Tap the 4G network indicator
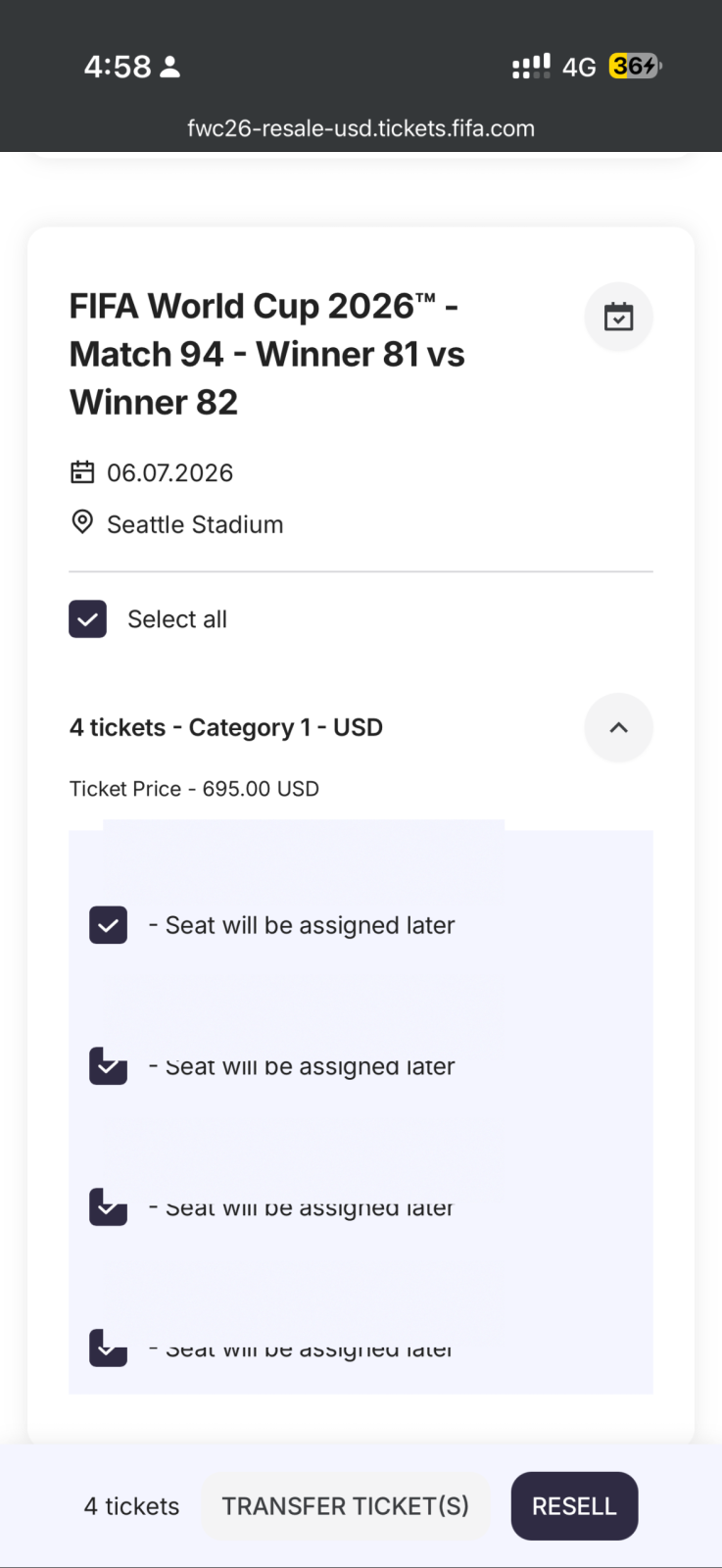The height and width of the screenshot is (1568, 722). [x=579, y=67]
